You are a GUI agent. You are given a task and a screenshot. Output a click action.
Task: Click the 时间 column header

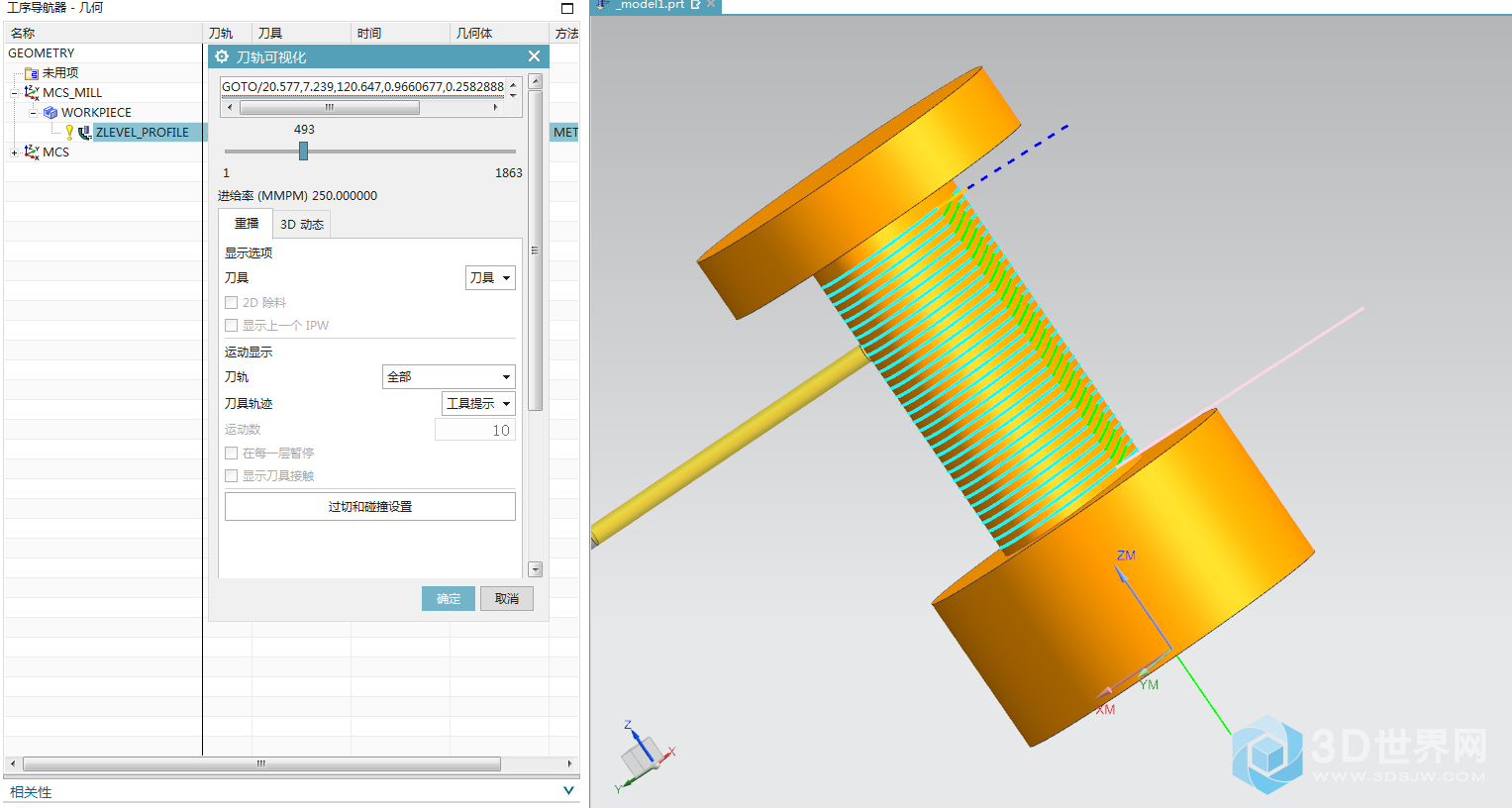pyautogui.click(x=400, y=34)
